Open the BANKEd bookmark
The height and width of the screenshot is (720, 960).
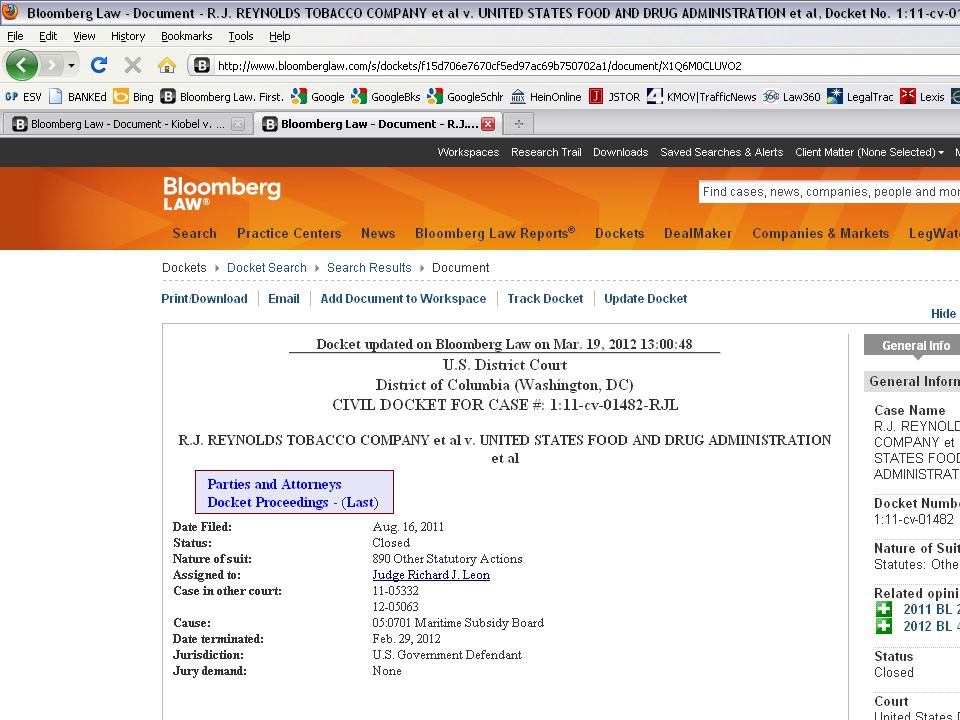[x=78, y=97]
